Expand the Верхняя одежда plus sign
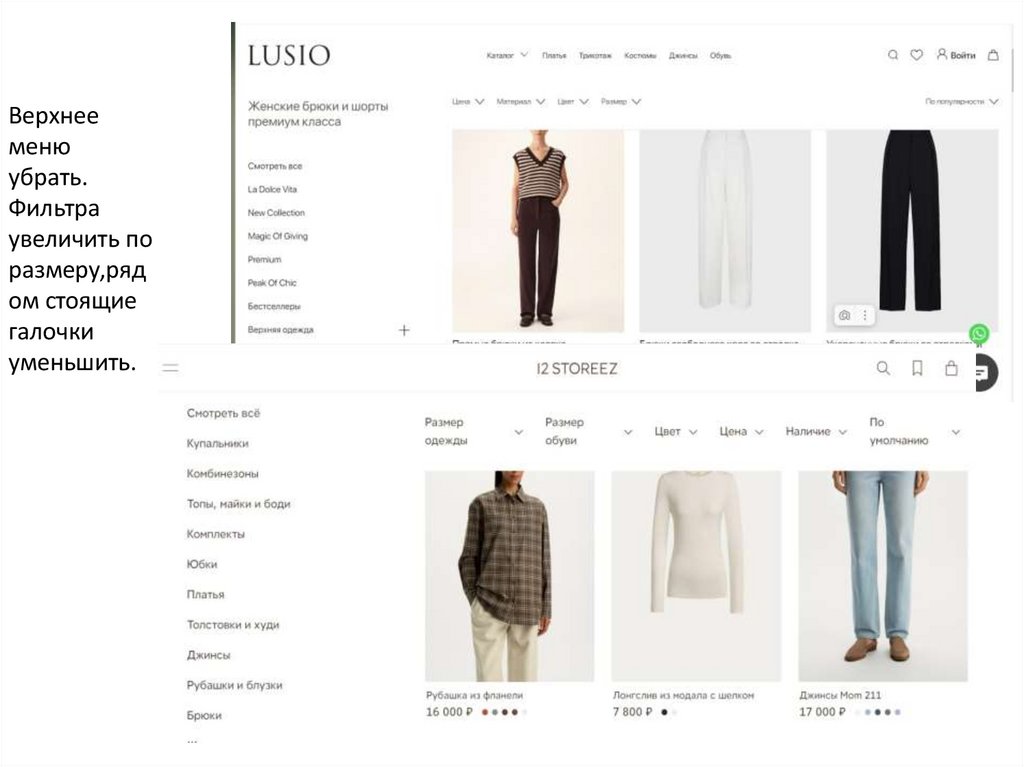The height and width of the screenshot is (767, 1024). 404,331
